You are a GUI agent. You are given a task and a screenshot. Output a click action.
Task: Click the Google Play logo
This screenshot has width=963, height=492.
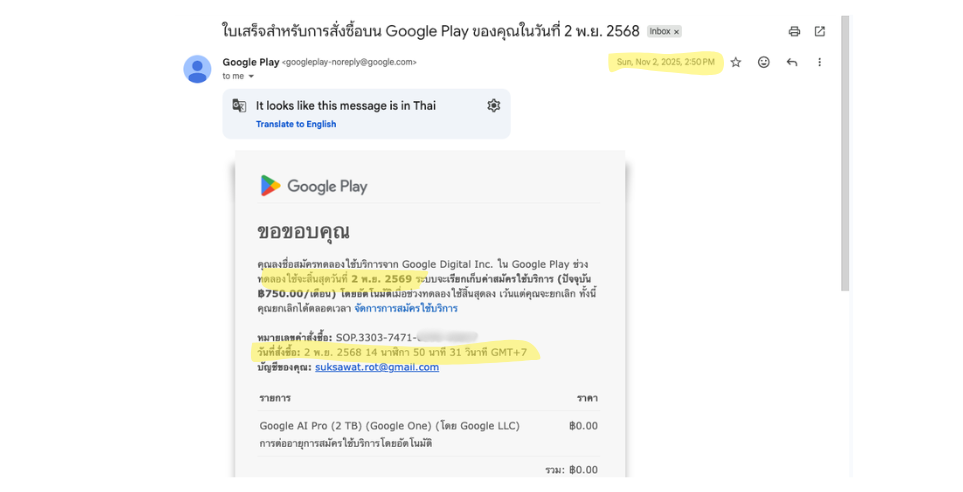pyautogui.click(x=314, y=185)
